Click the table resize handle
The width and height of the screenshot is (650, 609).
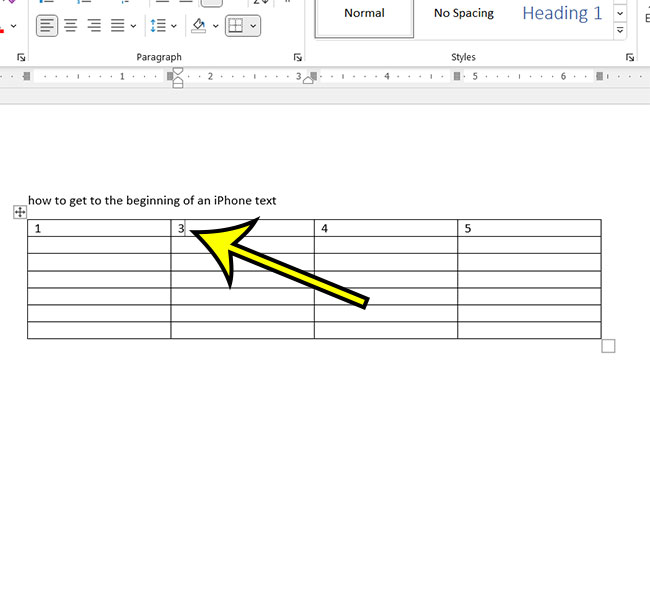(x=608, y=346)
